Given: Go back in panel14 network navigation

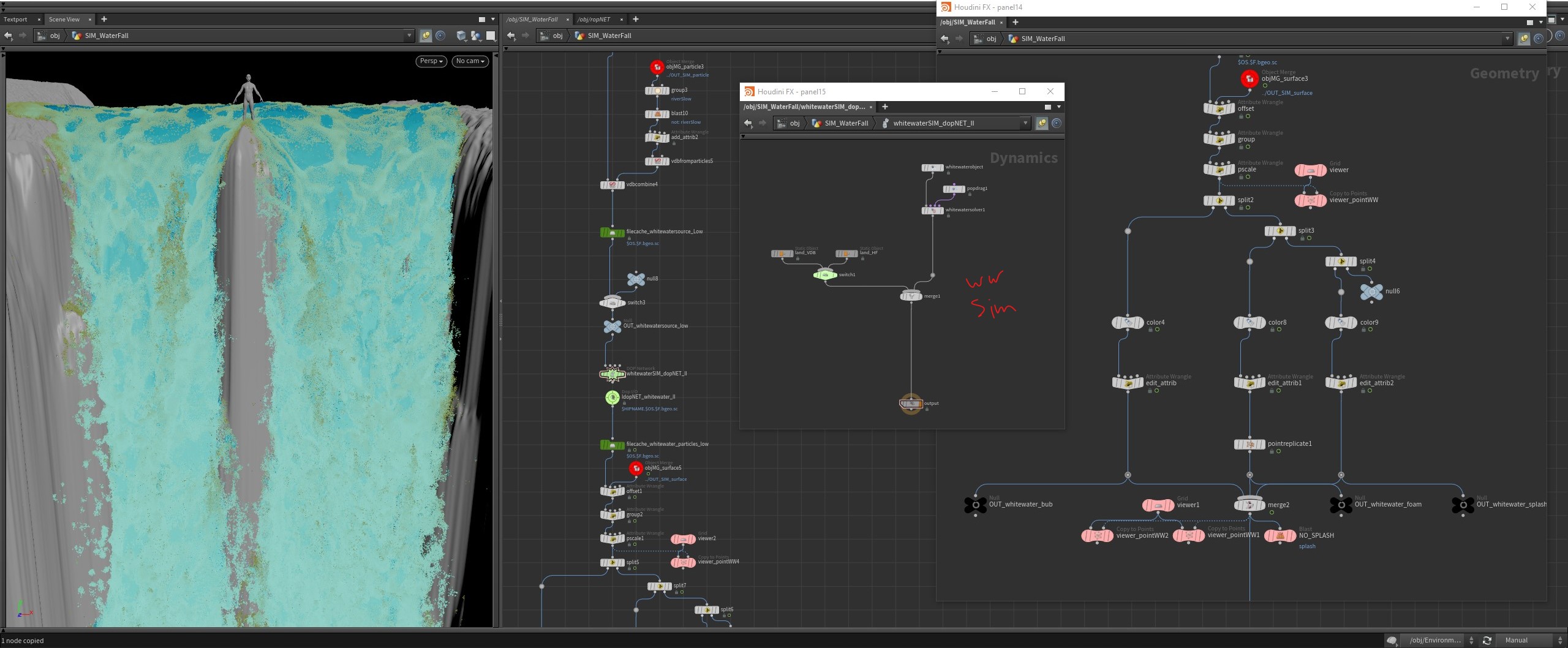Looking at the screenshot, I should pyautogui.click(x=944, y=39).
